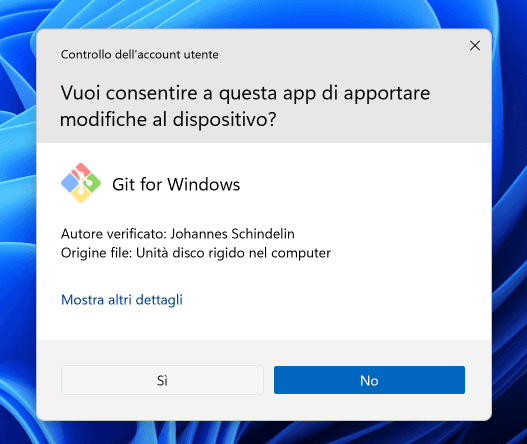Click the red tile of the Git logo
527x444 pixels.
pos(81,170)
